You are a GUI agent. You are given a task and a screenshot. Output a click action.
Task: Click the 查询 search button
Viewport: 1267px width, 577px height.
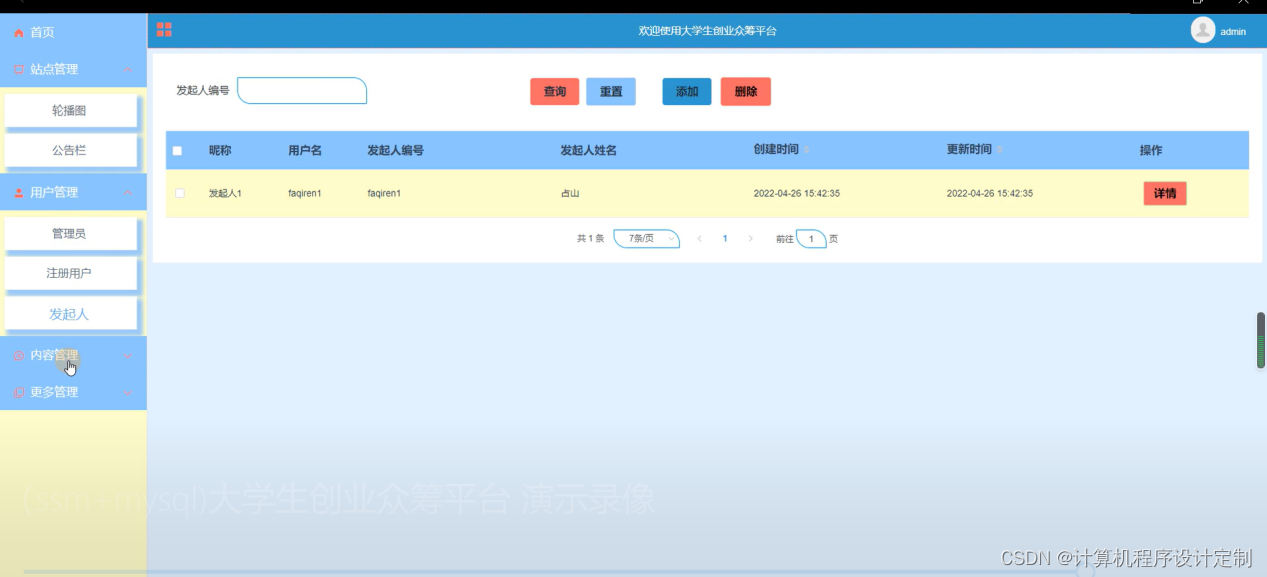point(555,92)
